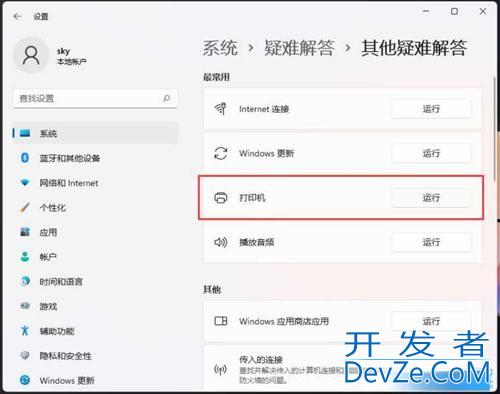Open the sky user profile avatar
The image size is (500, 394).
(31, 55)
